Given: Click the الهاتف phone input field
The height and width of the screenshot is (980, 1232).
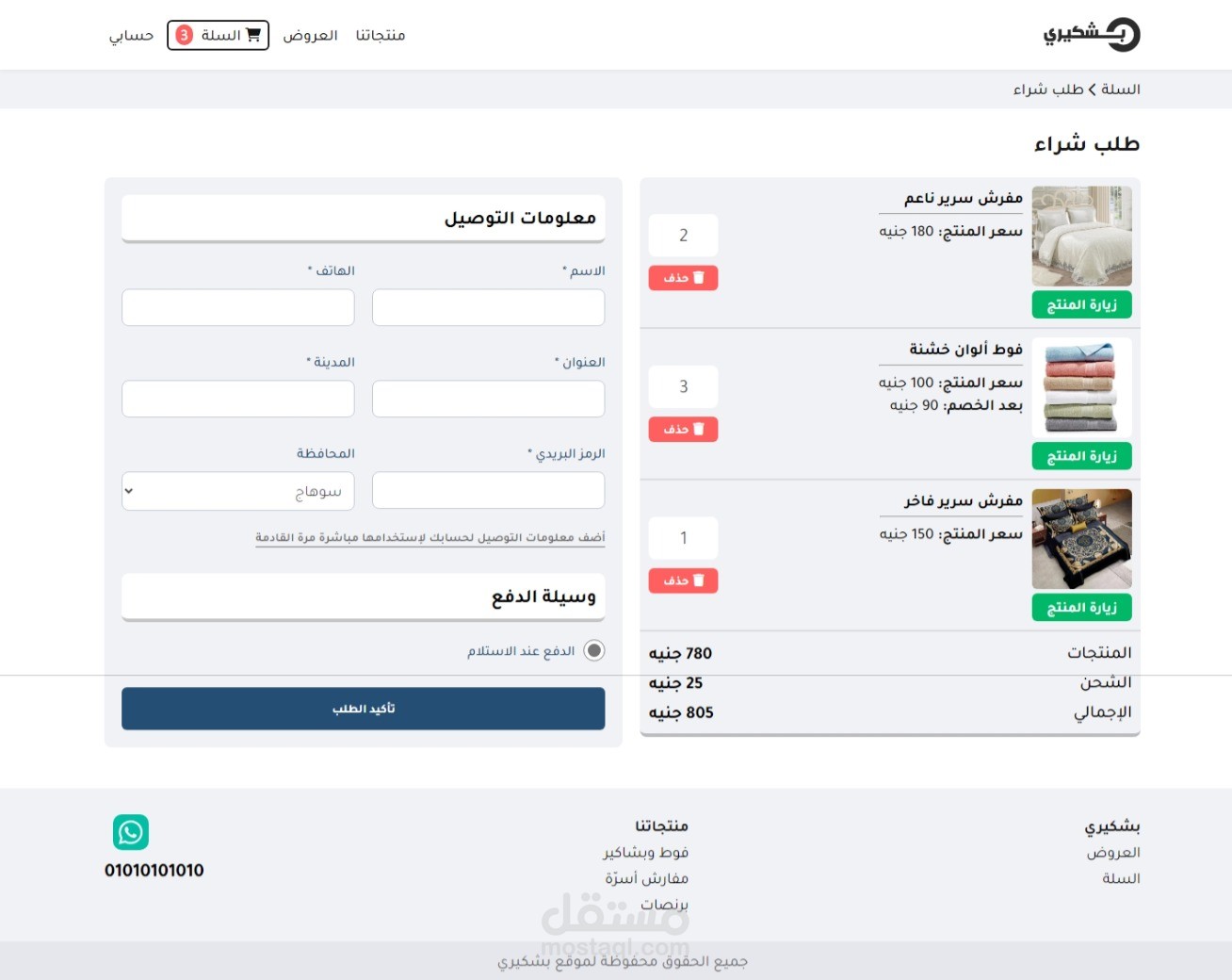Looking at the screenshot, I should 238,307.
